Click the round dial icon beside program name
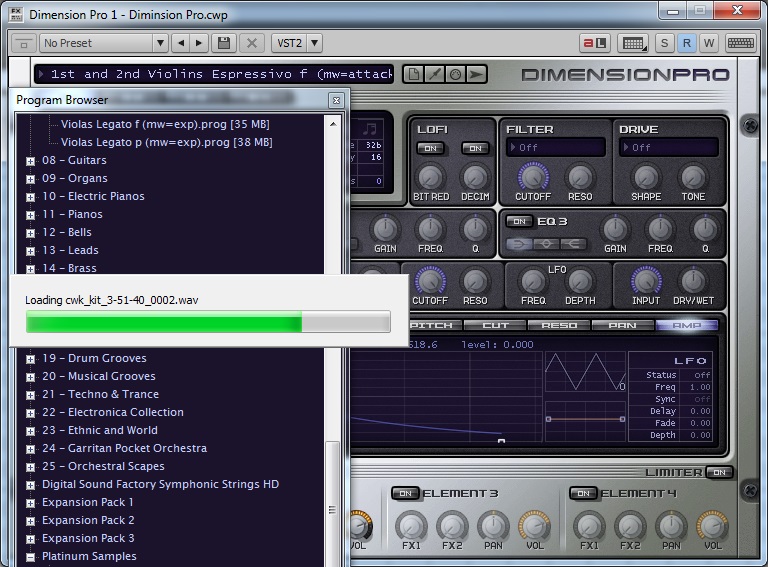This screenshot has width=768, height=567. [x=456, y=74]
